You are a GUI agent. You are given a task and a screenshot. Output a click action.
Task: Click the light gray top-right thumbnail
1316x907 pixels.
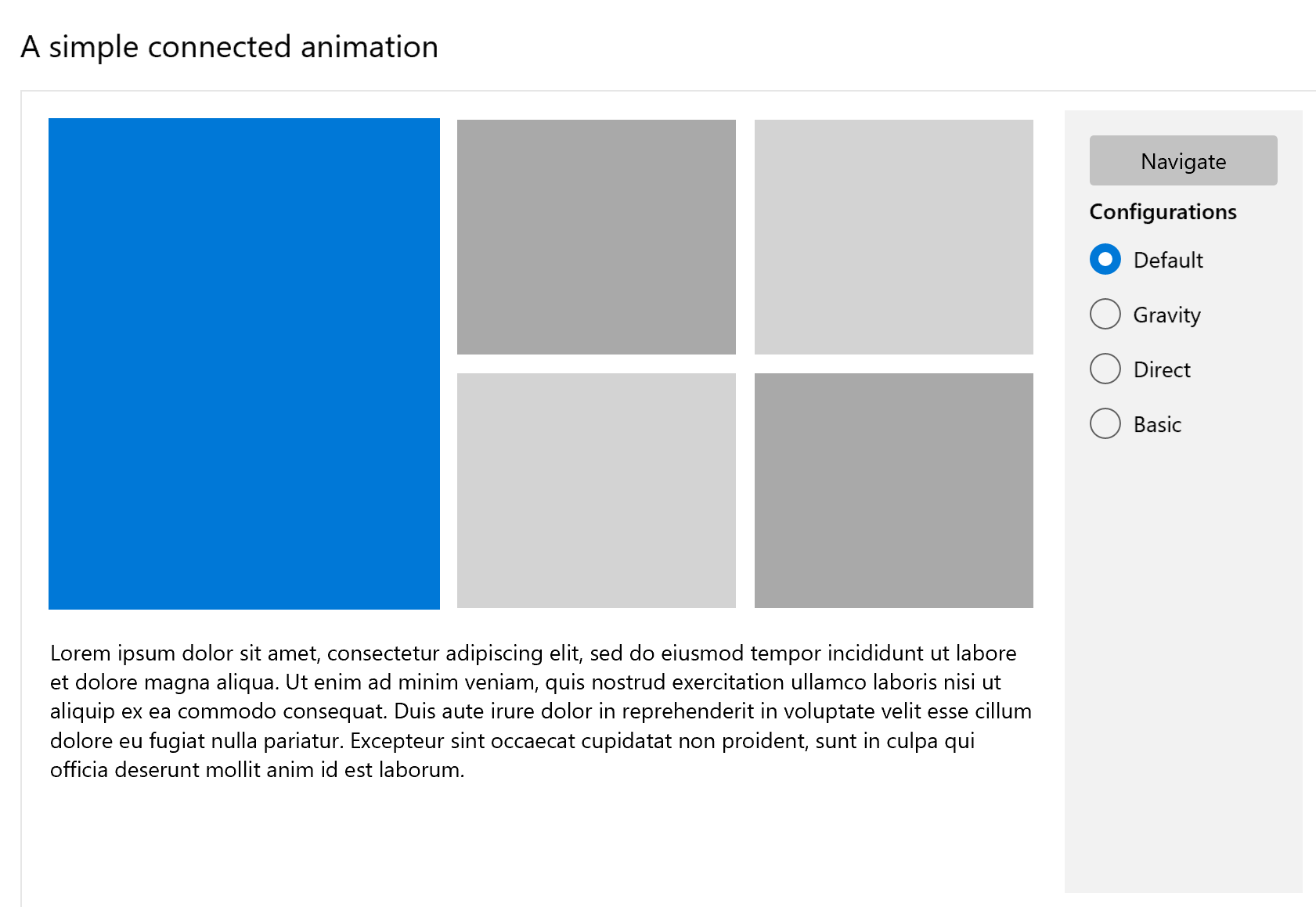893,236
